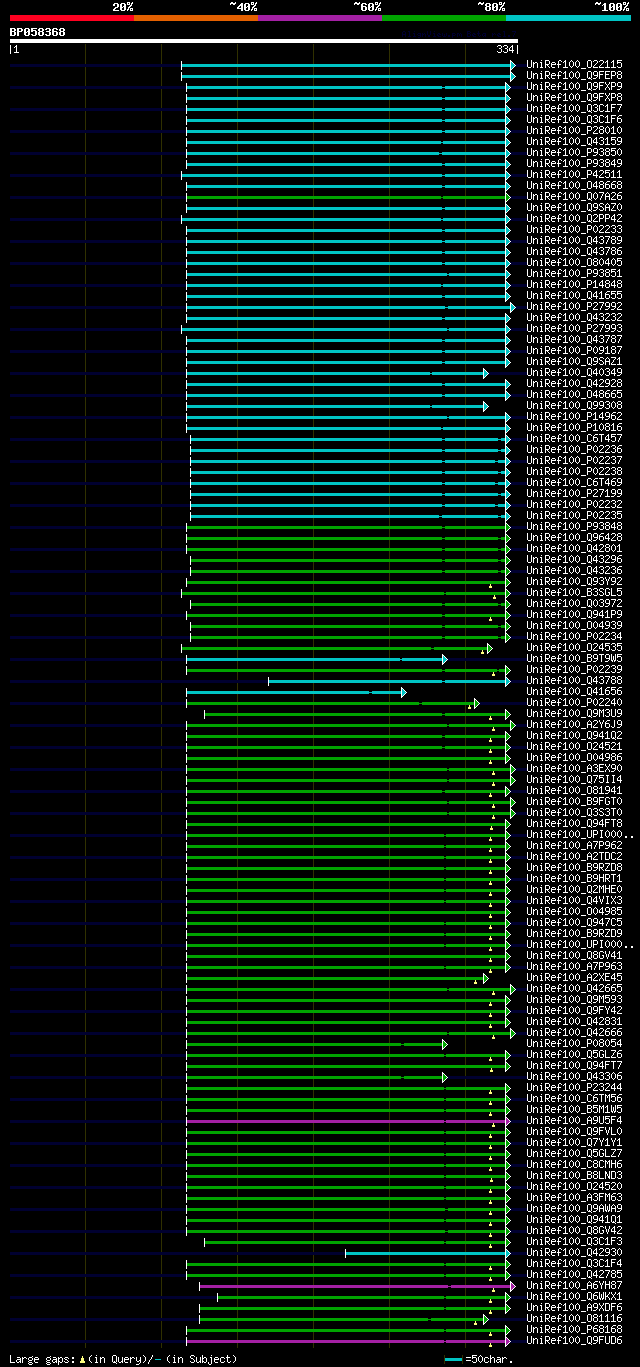This screenshot has width=640, height=1367.
Task: Open hit UniRef100_Q9FEP8
Action: coord(574,75)
